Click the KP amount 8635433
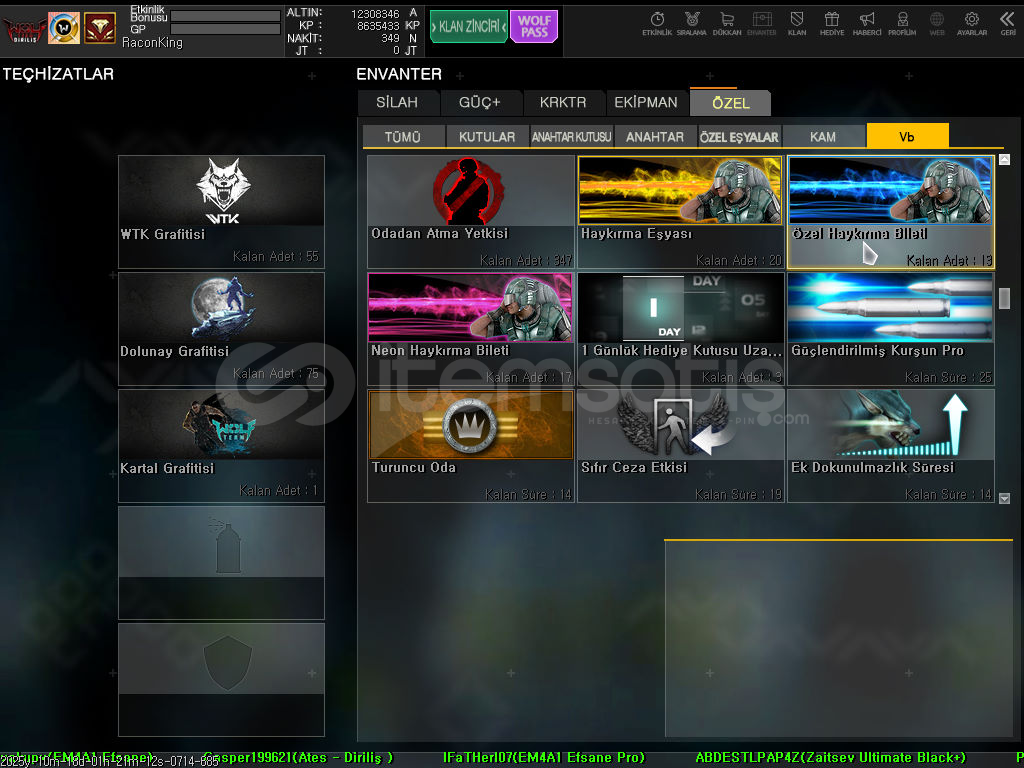 point(378,26)
